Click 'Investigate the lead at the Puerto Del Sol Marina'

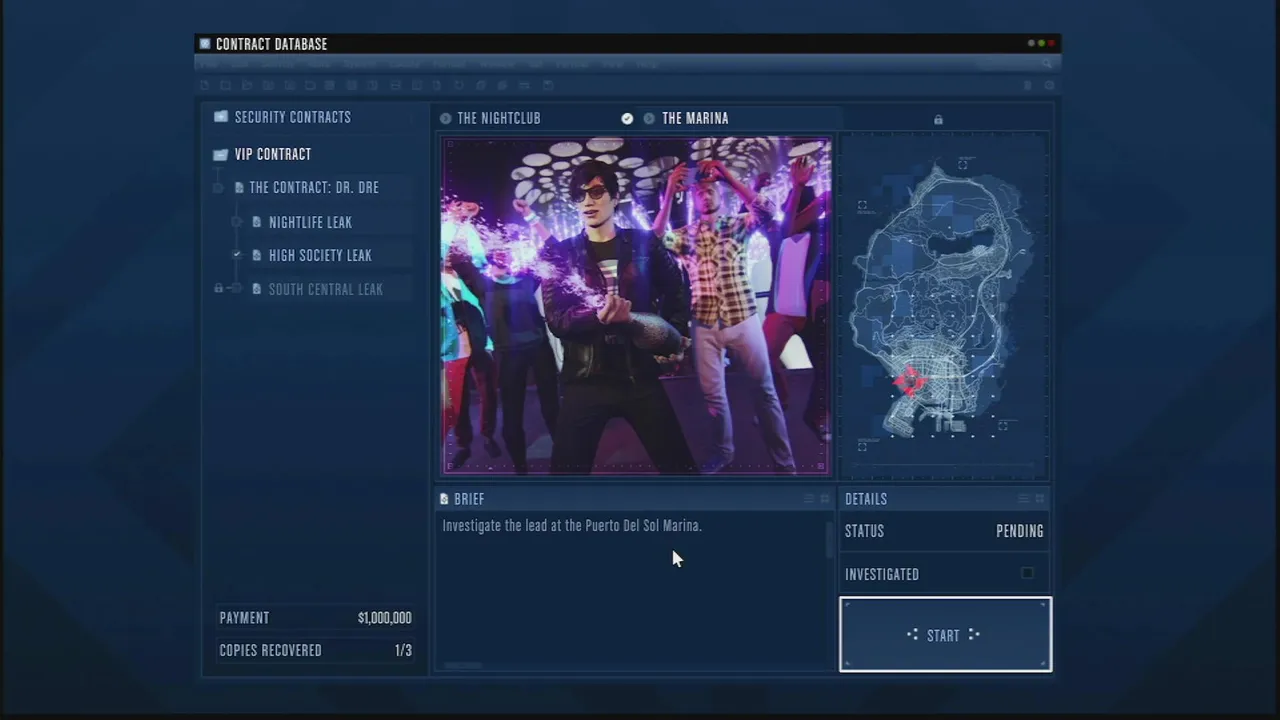[x=572, y=525]
